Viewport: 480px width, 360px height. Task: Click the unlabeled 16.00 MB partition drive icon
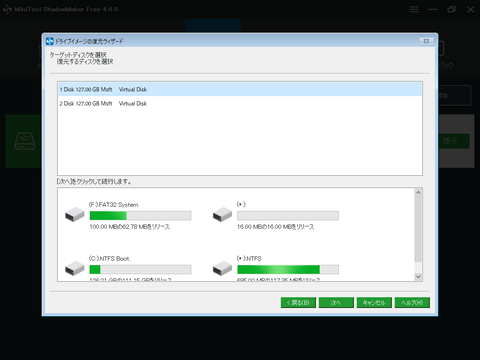[x=222, y=214]
